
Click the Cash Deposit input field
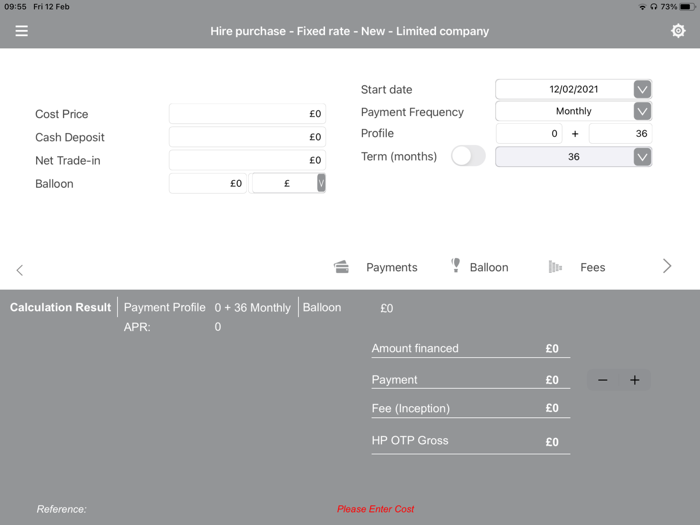[x=247, y=137]
